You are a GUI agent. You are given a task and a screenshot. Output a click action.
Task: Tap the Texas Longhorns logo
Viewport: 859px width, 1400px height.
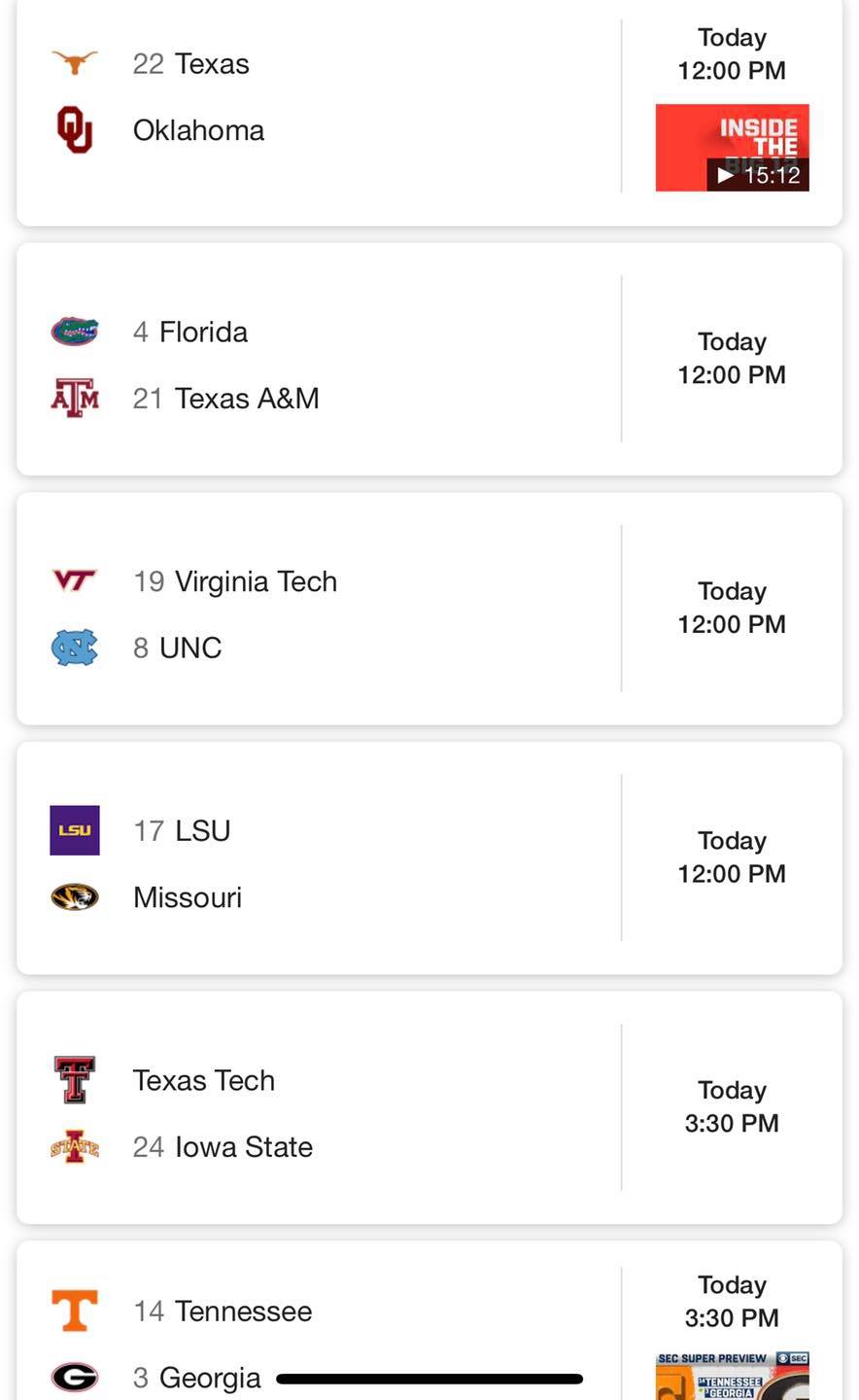[75, 63]
